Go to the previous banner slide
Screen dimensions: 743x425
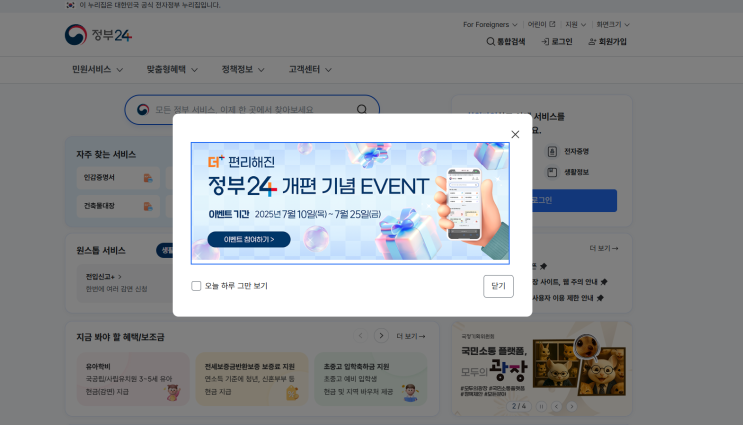[557, 407]
